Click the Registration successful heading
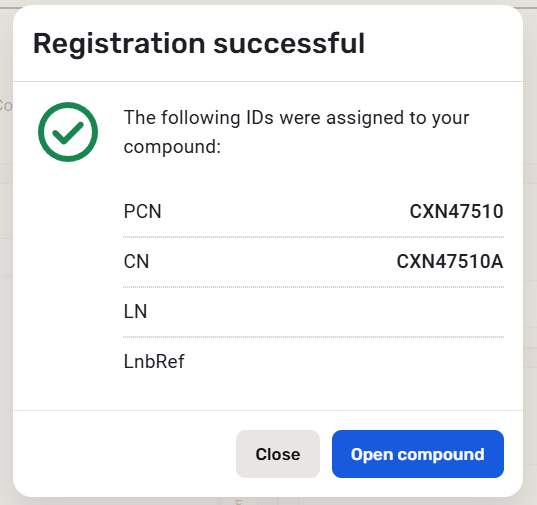Viewport: 537px width, 505px height. (199, 43)
